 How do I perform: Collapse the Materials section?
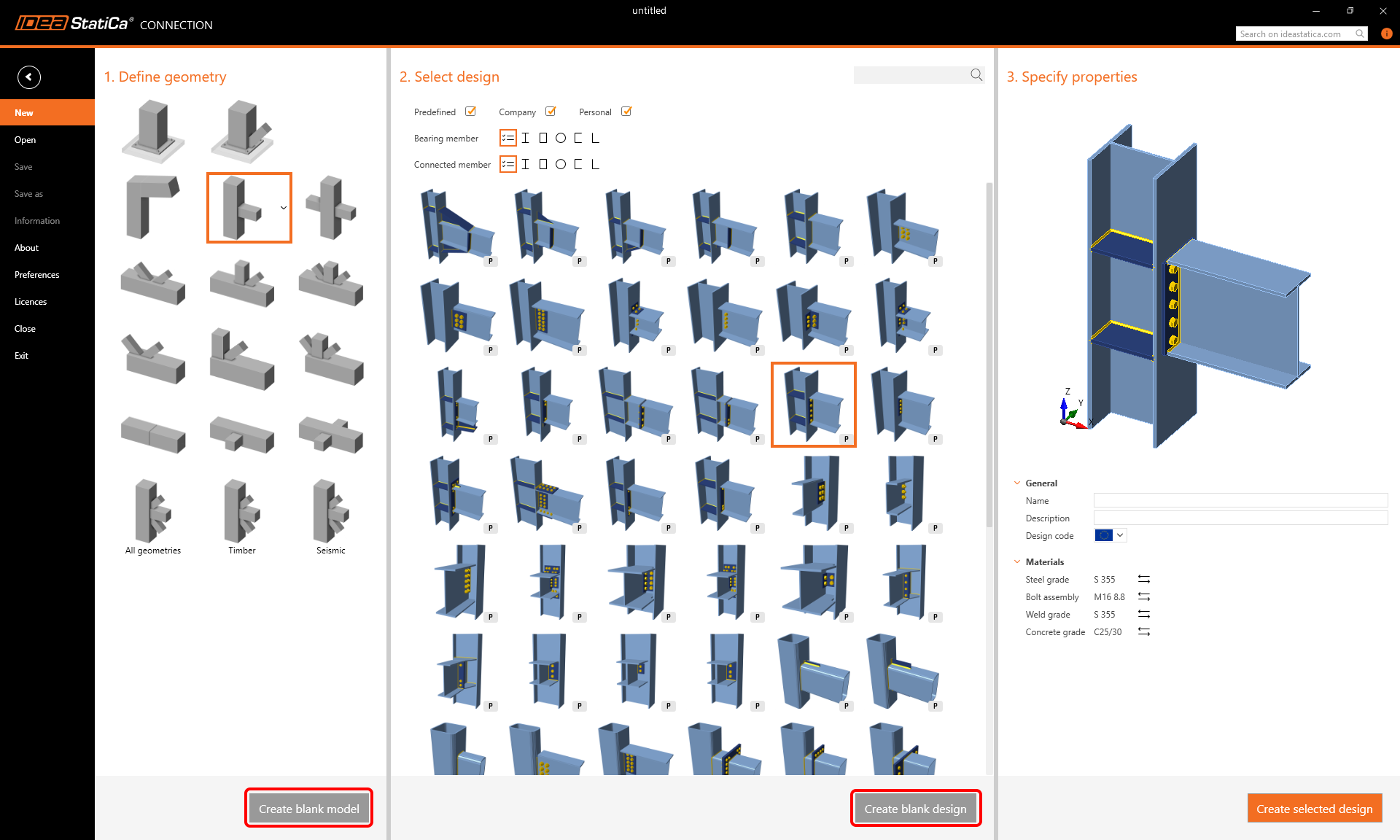1017,561
